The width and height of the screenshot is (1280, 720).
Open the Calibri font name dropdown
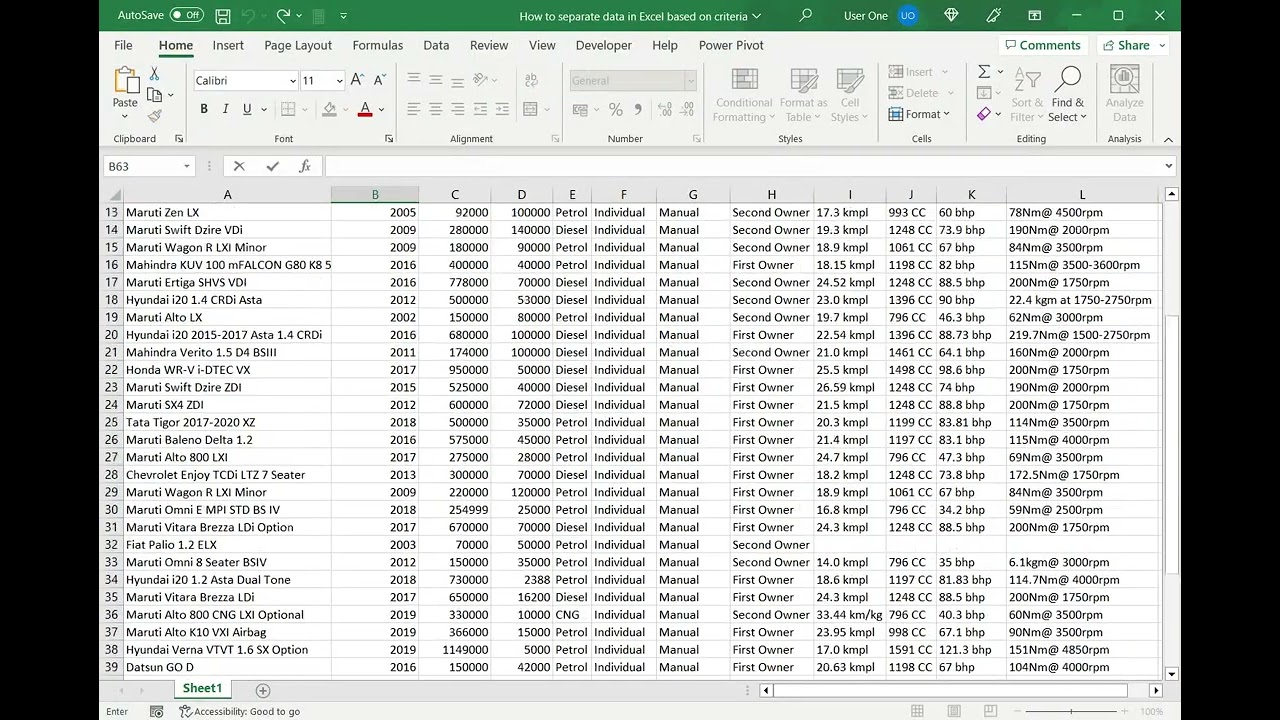[x=292, y=81]
